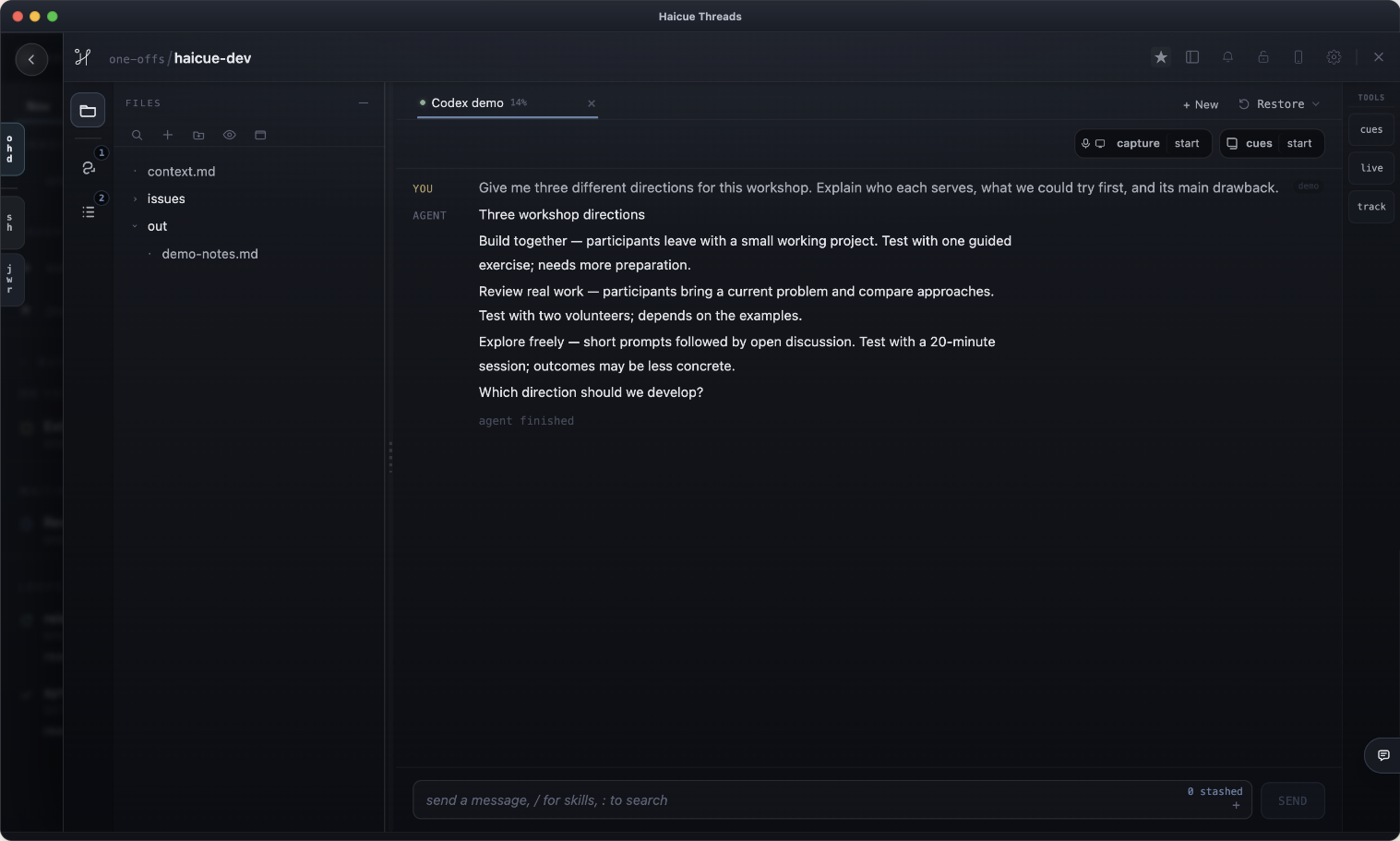The width and height of the screenshot is (1400, 841).
Task: Close the Codex demo tab
Action: [x=592, y=103]
